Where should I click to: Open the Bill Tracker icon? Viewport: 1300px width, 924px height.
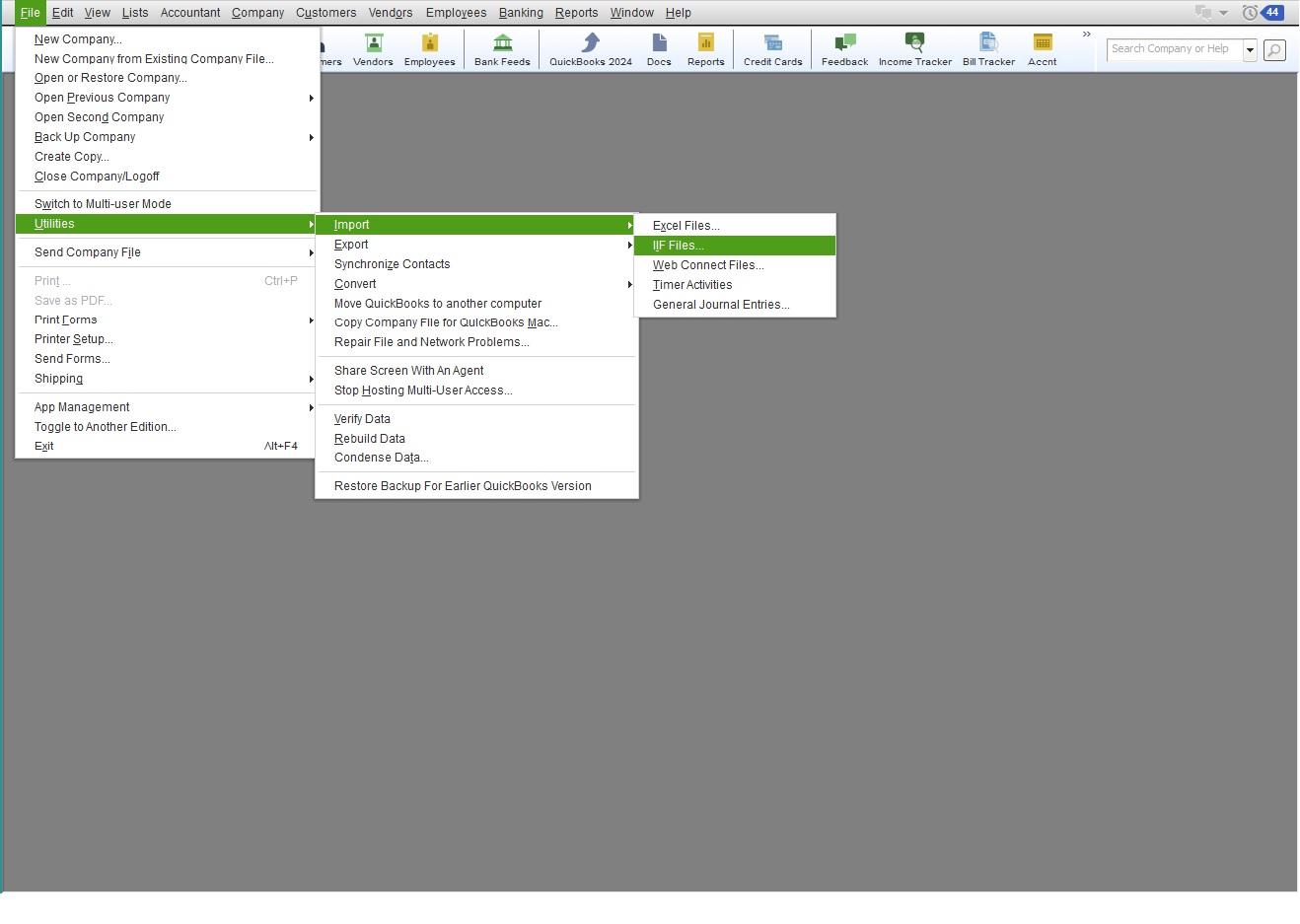pyautogui.click(x=988, y=49)
